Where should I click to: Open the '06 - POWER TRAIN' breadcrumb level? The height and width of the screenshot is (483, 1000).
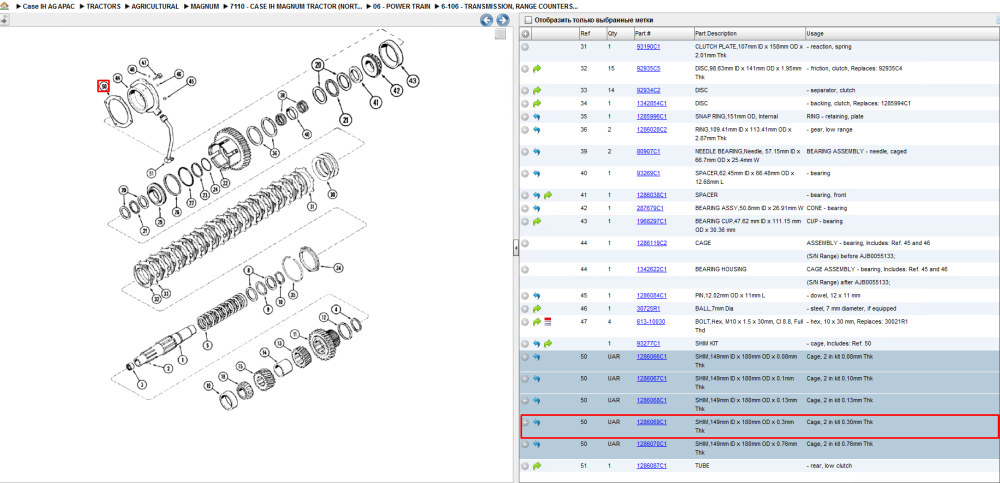401,6
